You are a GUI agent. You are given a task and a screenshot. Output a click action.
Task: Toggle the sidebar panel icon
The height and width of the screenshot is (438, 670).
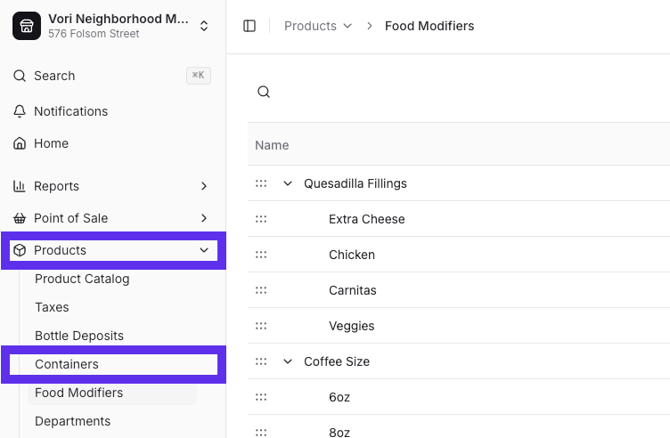coord(250,26)
